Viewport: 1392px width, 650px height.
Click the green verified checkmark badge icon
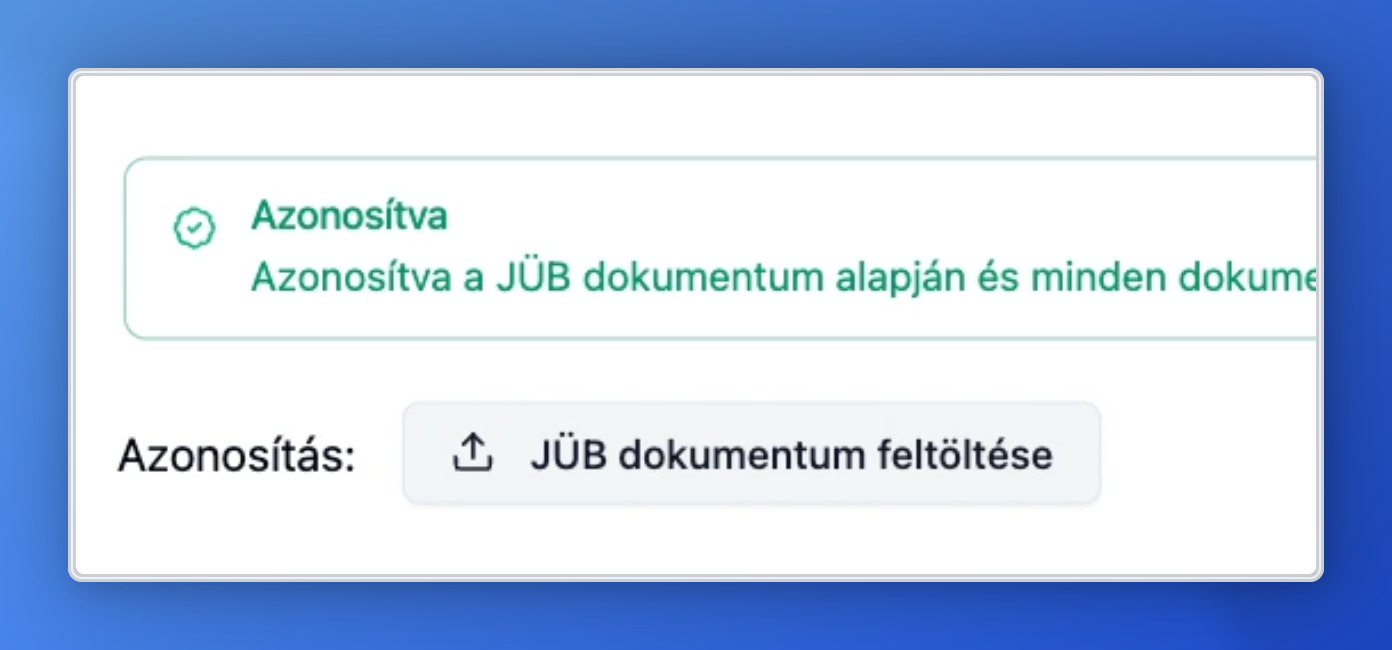(194, 229)
